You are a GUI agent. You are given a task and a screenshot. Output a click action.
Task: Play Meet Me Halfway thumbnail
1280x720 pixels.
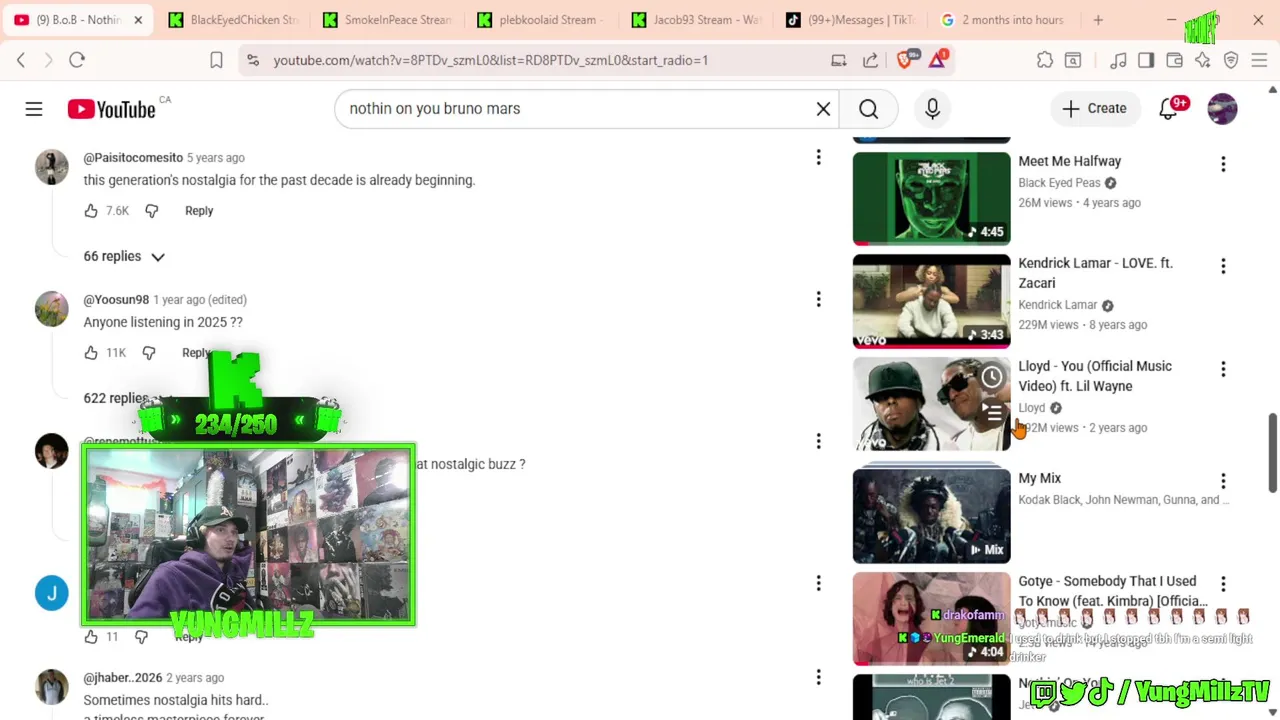pos(931,198)
